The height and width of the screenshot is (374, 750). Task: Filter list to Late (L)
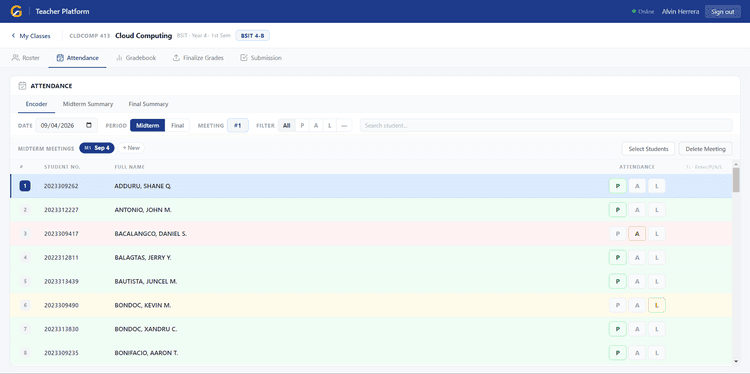330,126
